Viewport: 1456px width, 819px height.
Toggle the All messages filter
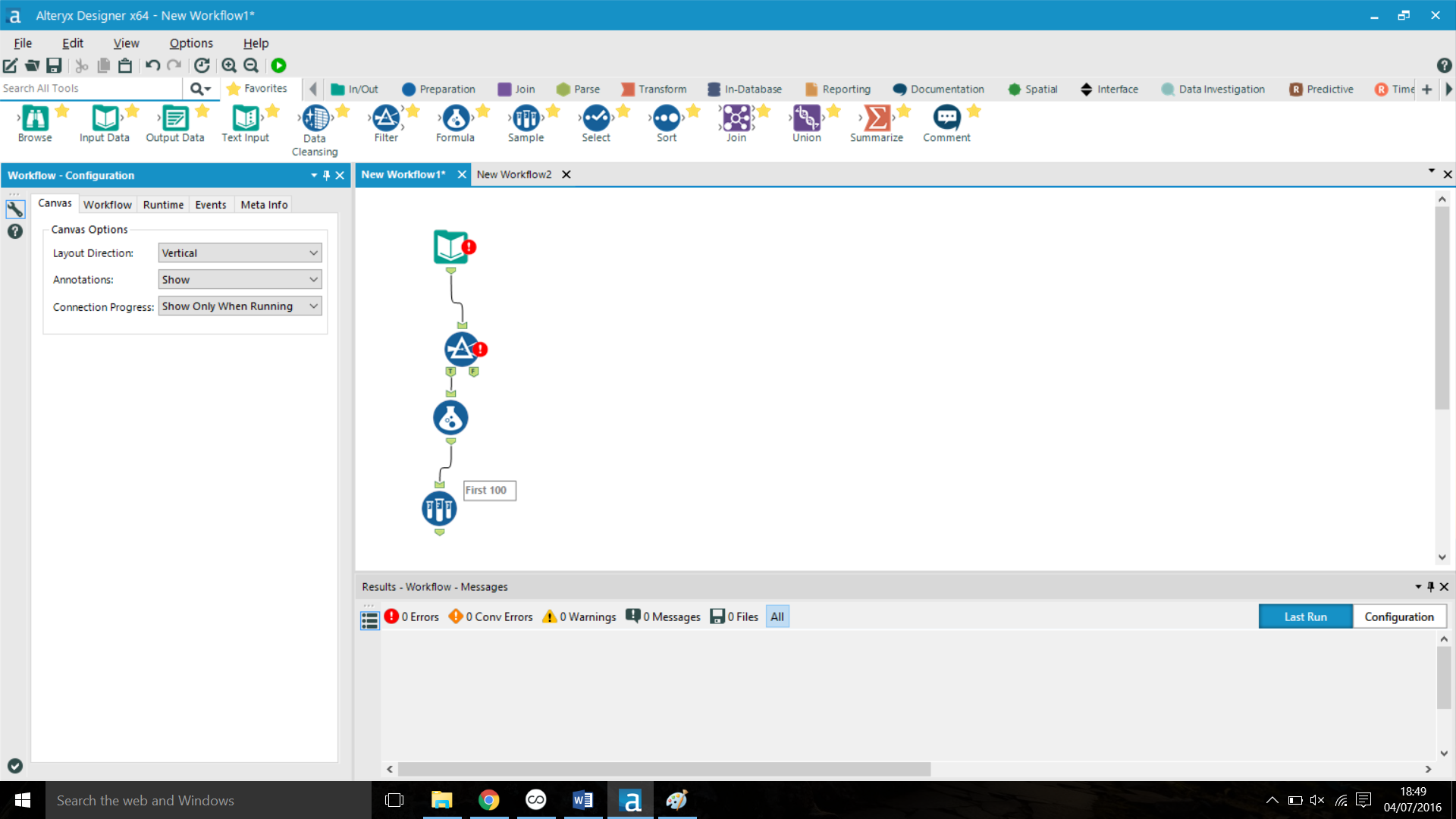coord(777,617)
